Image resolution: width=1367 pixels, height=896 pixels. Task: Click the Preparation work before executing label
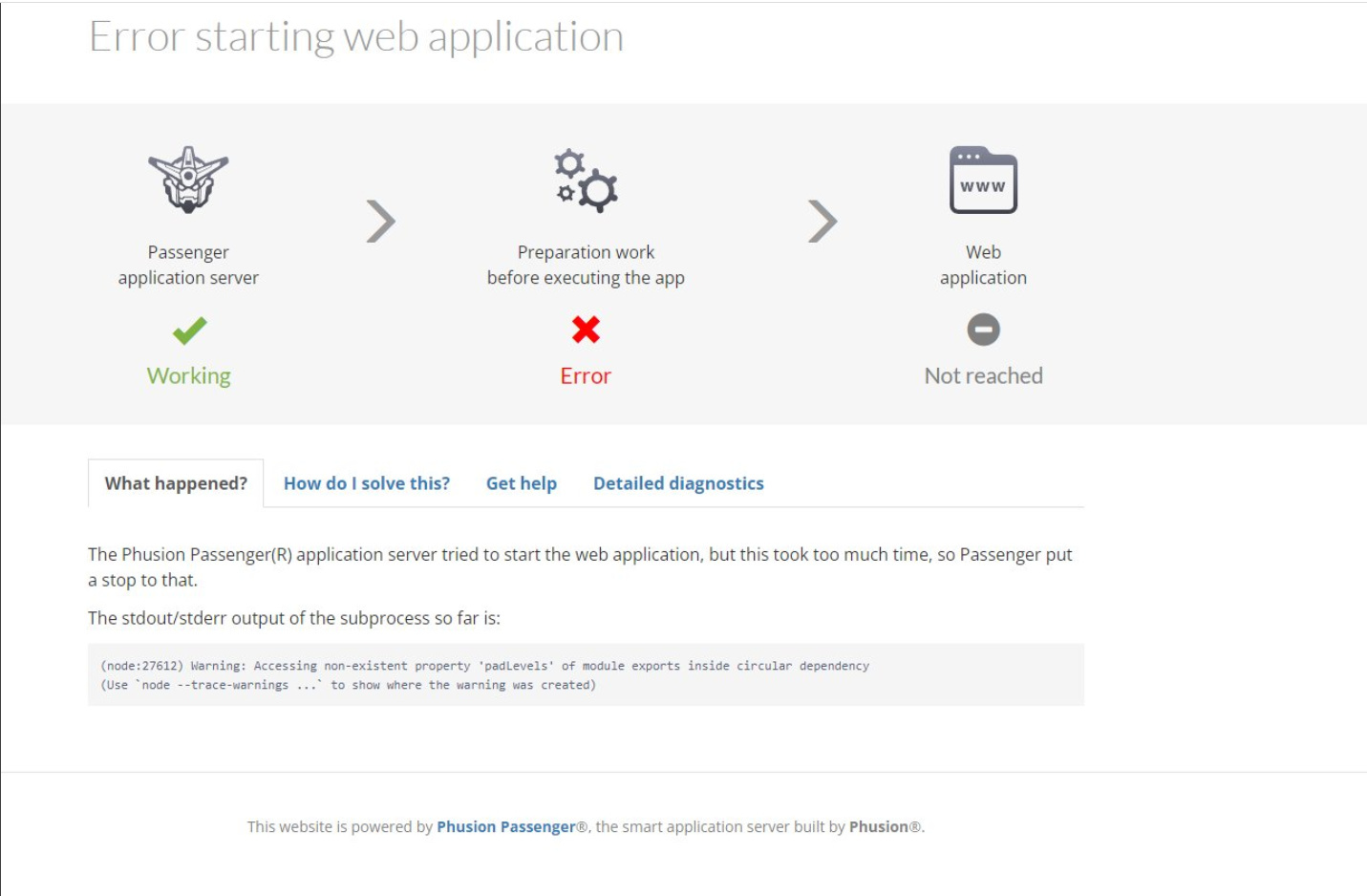point(586,265)
